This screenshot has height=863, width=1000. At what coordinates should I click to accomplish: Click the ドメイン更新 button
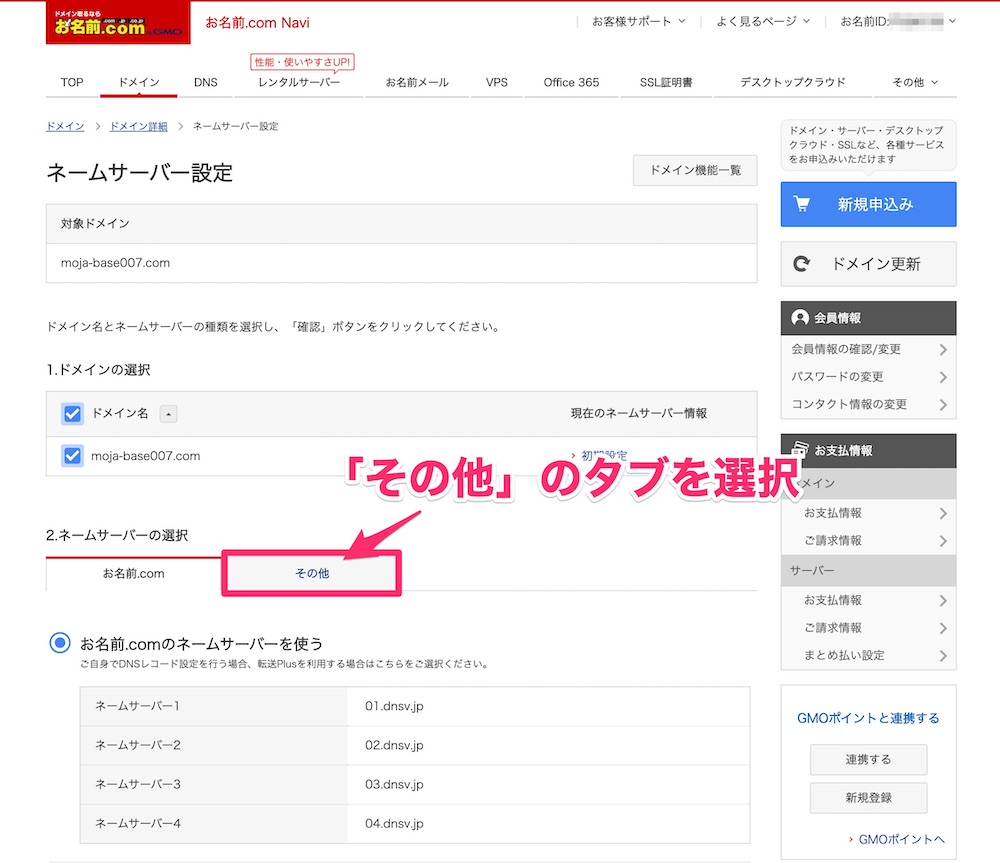pyautogui.click(x=868, y=263)
